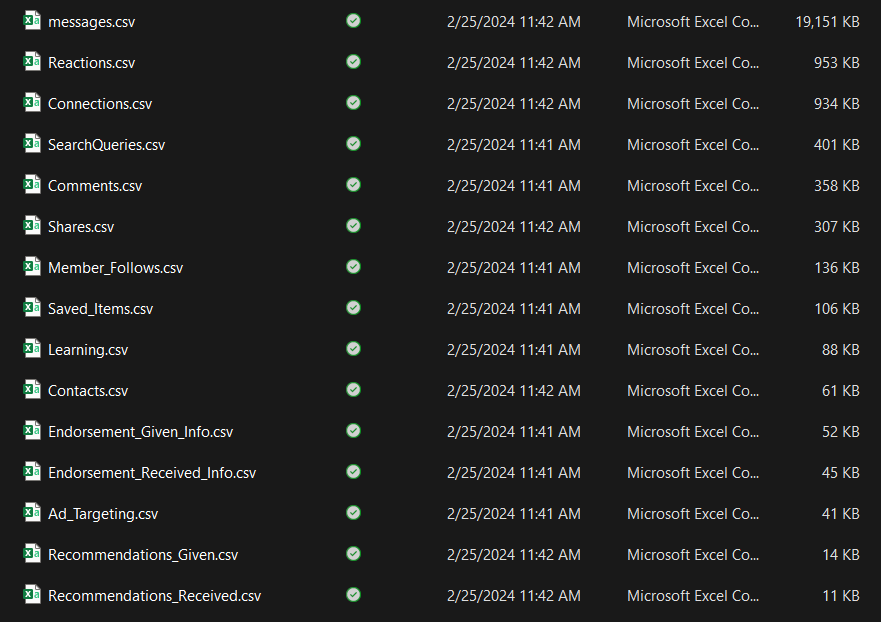Click the Excel icon beside Saved_Items.csv
Viewport: 881px width, 622px height.
coord(32,308)
